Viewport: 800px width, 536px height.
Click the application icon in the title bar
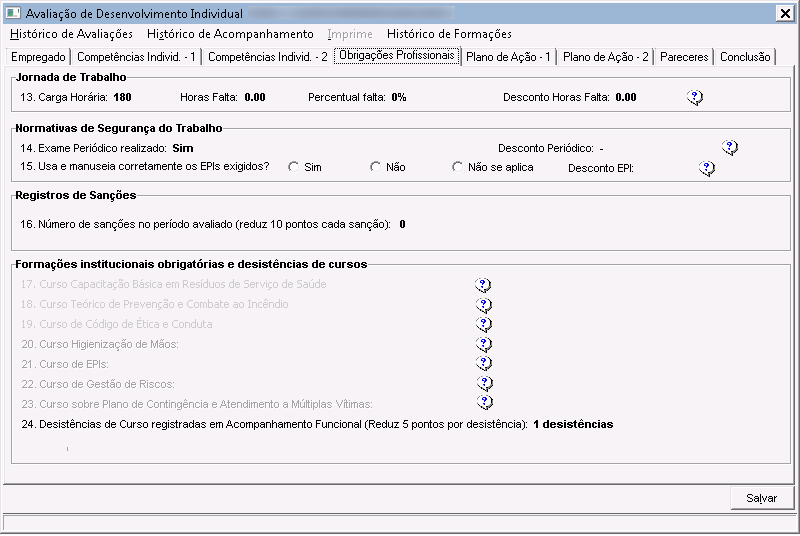(13, 13)
